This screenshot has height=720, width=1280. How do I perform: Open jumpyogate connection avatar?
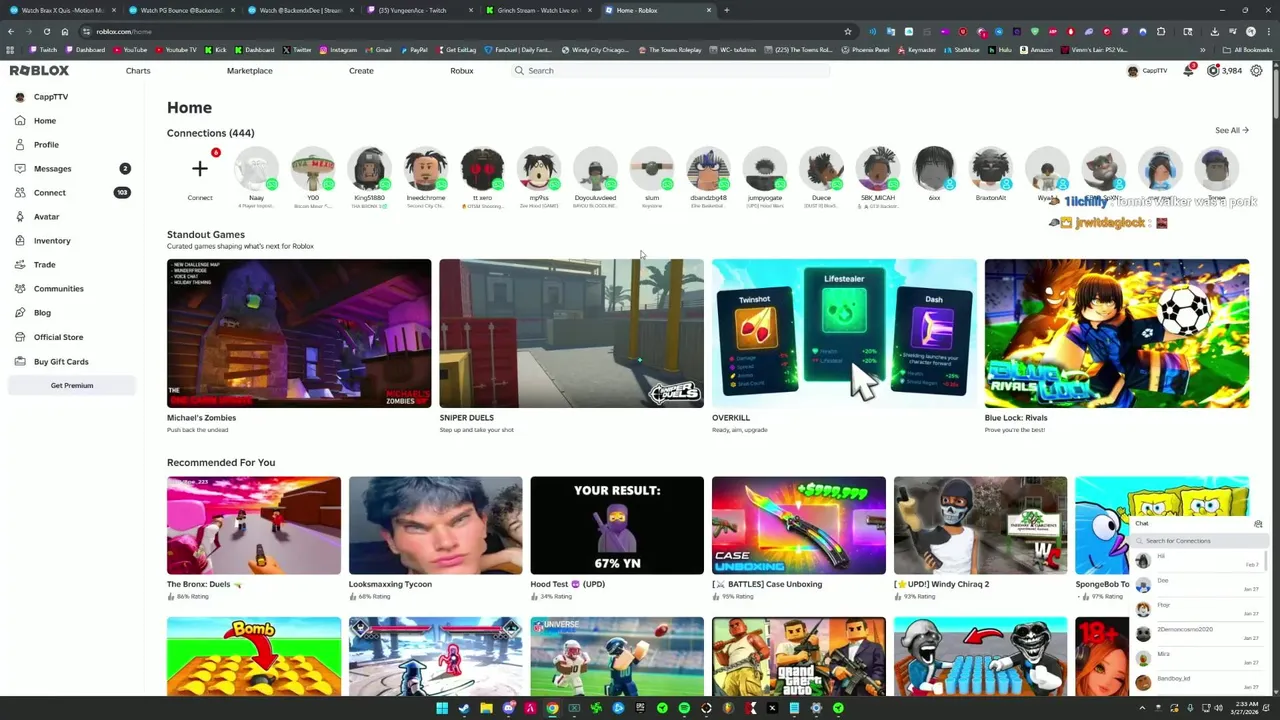coord(765,169)
